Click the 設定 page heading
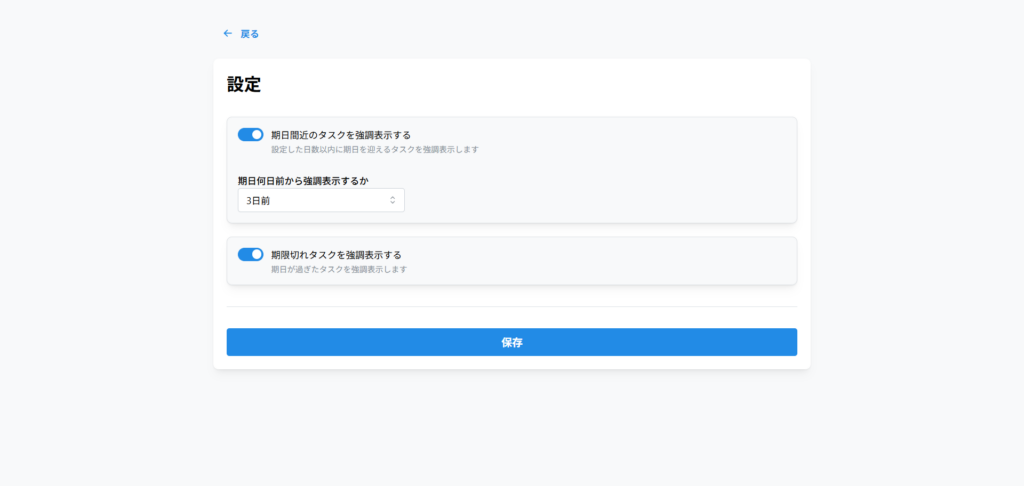1024x486 pixels. [244, 85]
